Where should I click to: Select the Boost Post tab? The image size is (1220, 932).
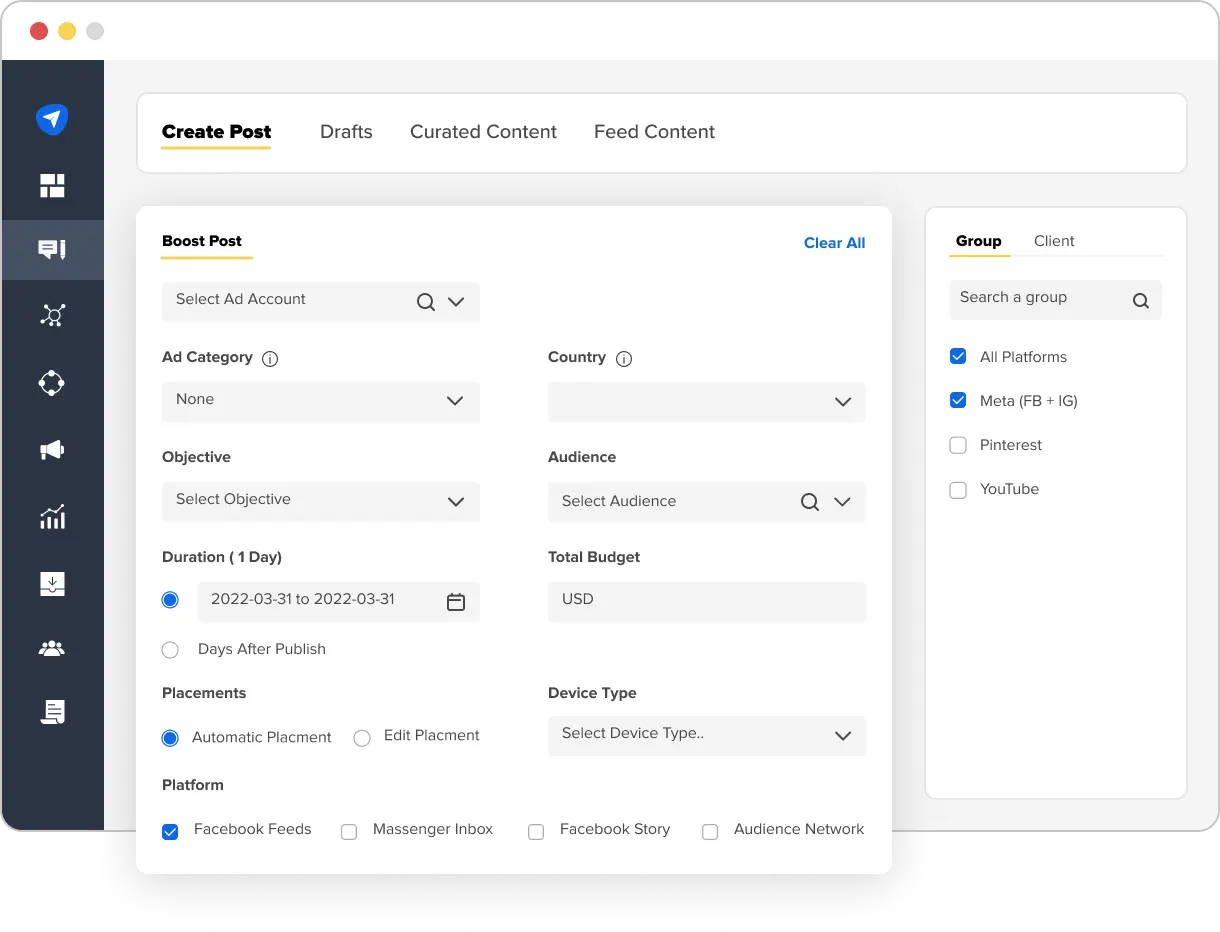(x=202, y=241)
